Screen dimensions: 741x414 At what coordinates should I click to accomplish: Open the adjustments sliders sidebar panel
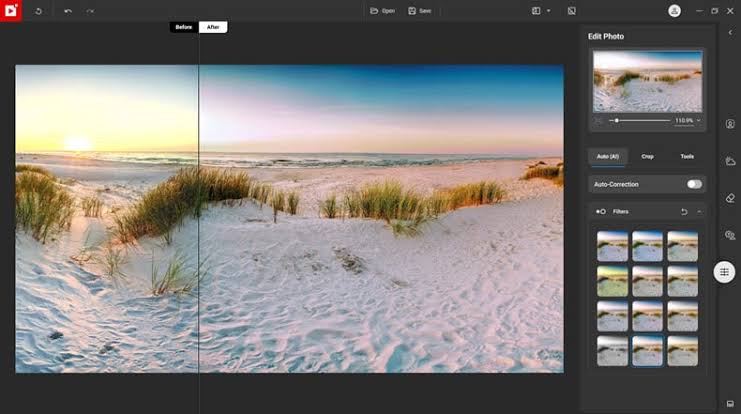(x=724, y=272)
